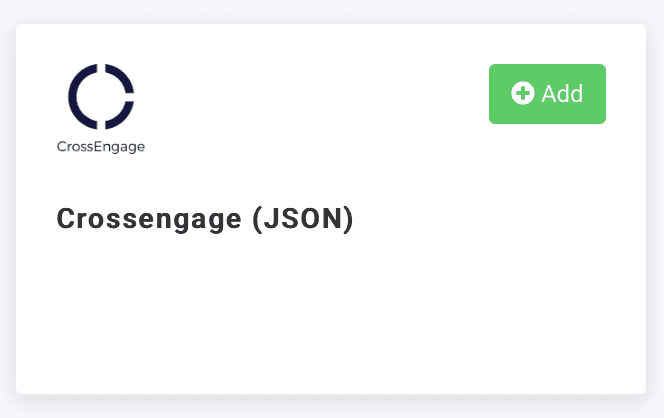This screenshot has height=418, width=664.
Task: Click the CrossEngage wordmark under the logo
Action: (101, 147)
